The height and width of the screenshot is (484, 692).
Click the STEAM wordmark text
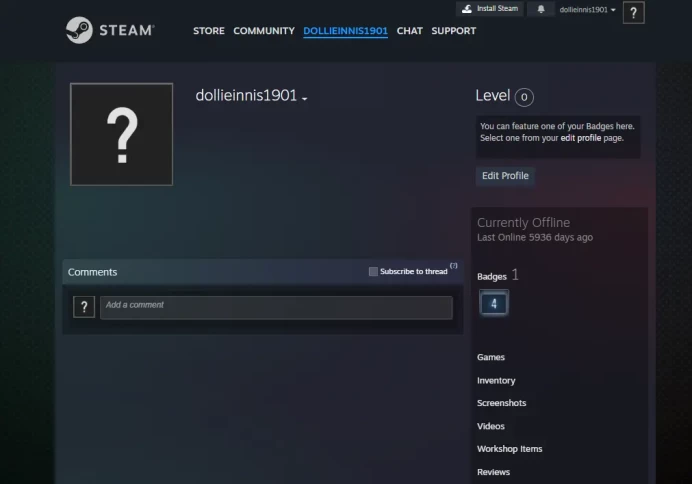click(127, 30)
